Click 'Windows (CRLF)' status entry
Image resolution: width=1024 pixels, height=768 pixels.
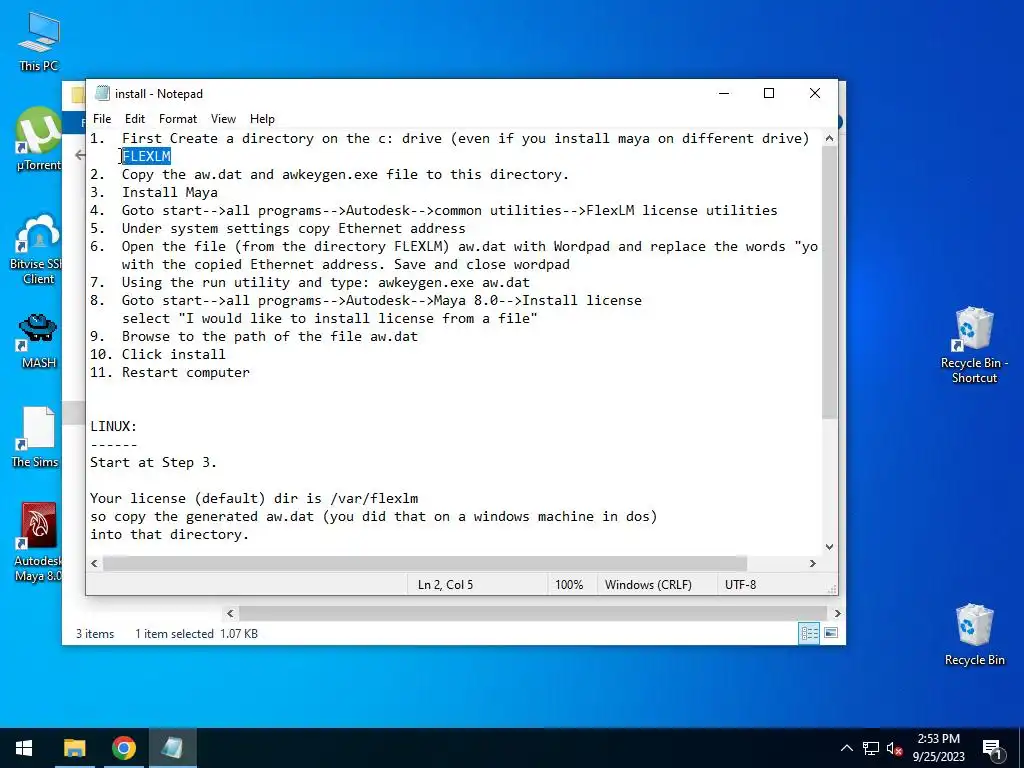point(648,584)
